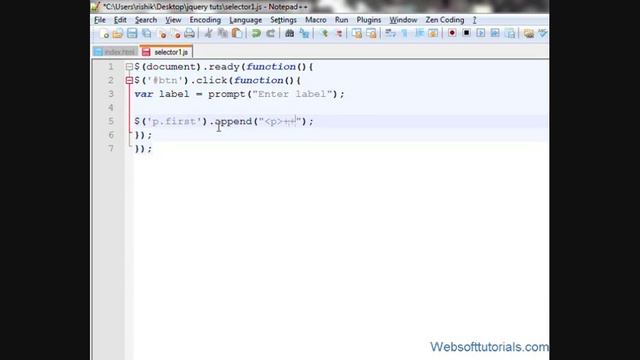Open the Run menu
Image resolution: width=640 pixels, height=360 pixels.
[x=341, y=20]
